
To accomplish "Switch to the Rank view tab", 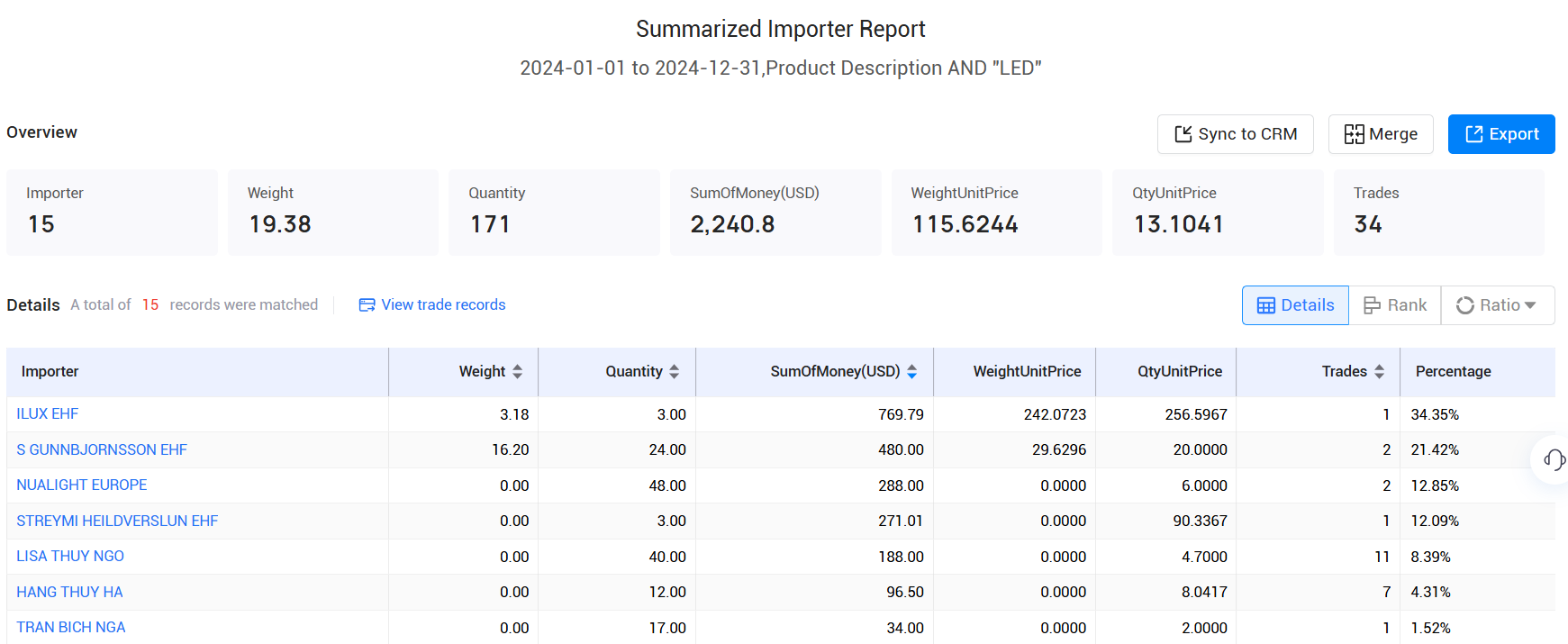I will [x=1394, y=305].
